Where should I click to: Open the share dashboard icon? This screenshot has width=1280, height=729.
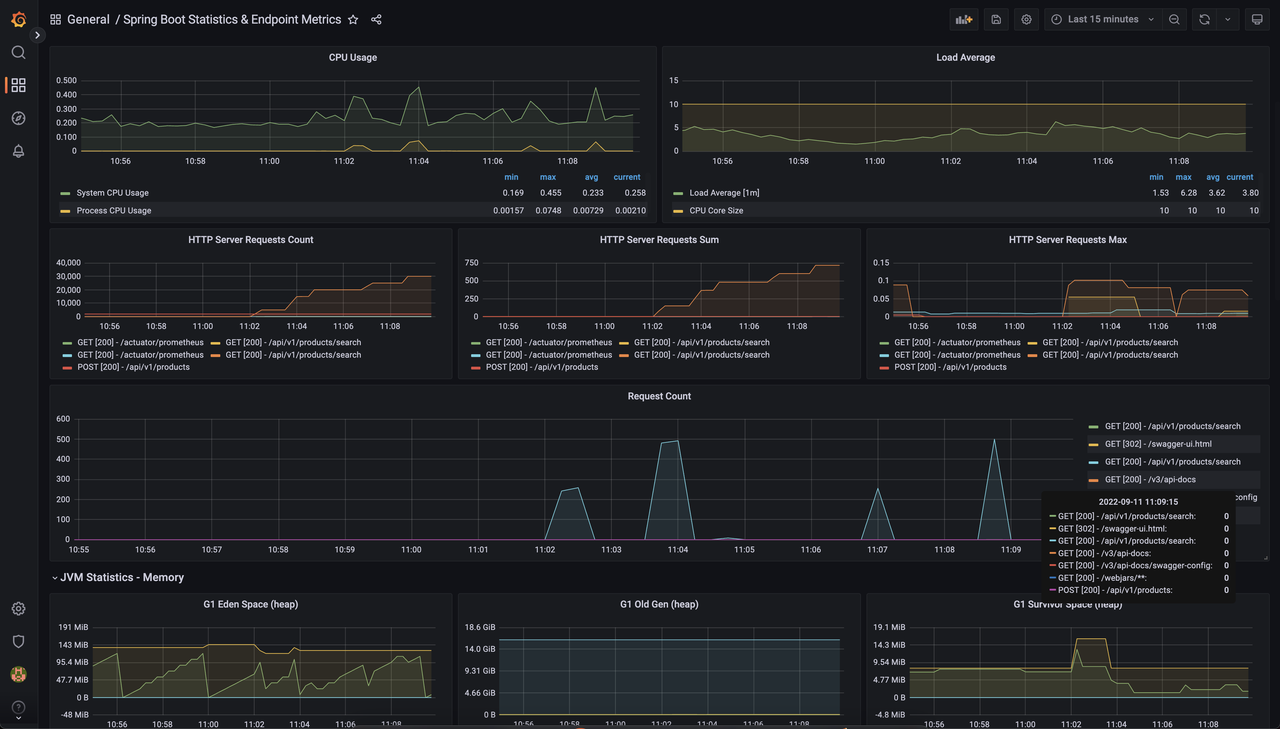point(376,19)
